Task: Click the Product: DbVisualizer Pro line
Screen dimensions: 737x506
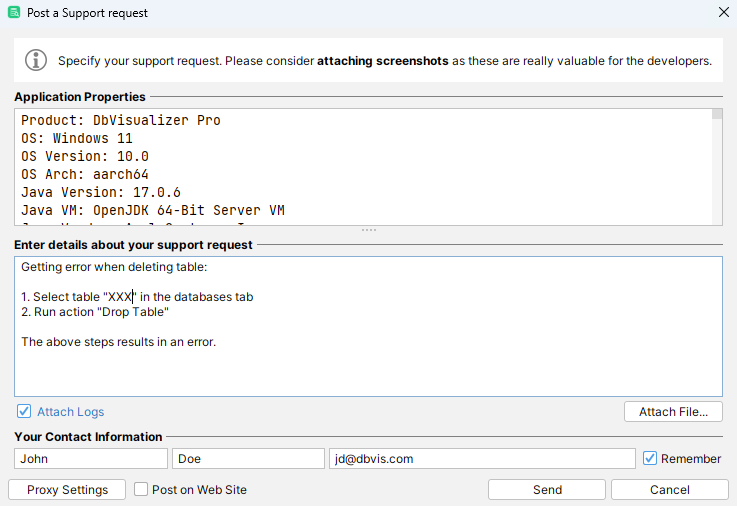Action: (x=121, y=120)
